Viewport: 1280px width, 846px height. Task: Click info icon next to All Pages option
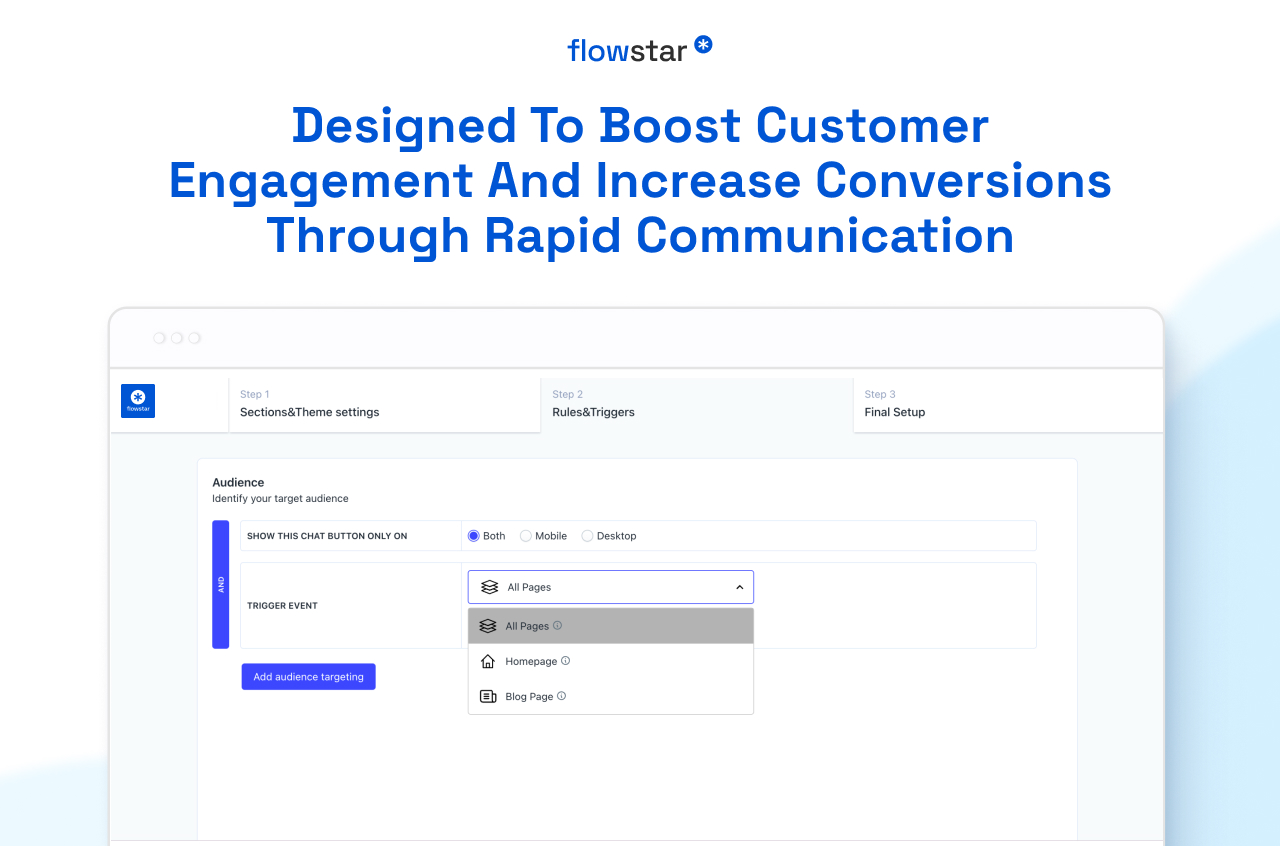558,626
